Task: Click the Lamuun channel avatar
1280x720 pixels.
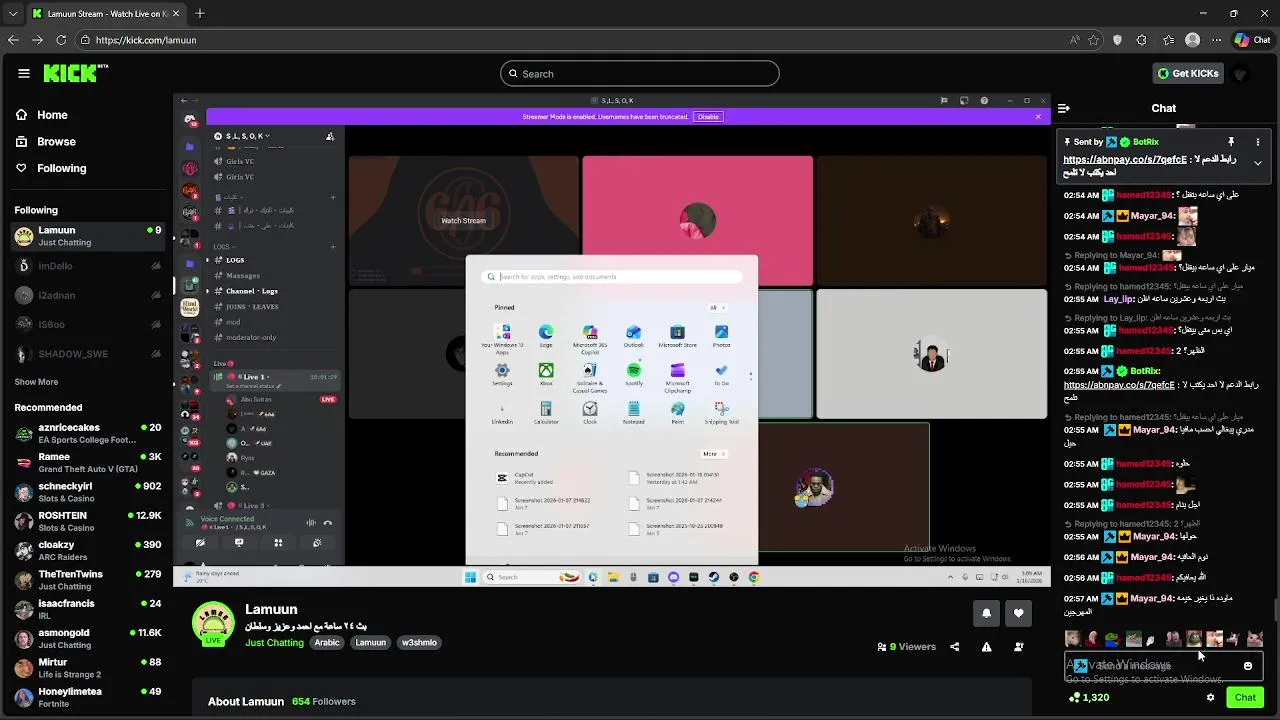Action: point(213,623)
